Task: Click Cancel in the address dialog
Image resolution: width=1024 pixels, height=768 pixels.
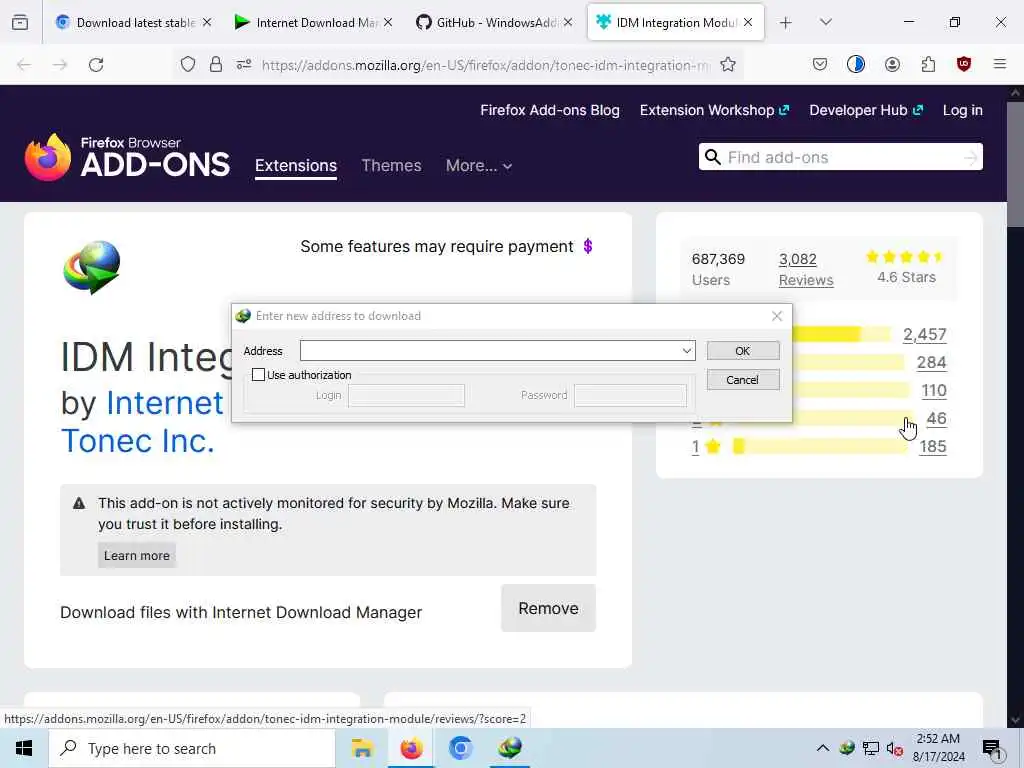Action: 743,380
